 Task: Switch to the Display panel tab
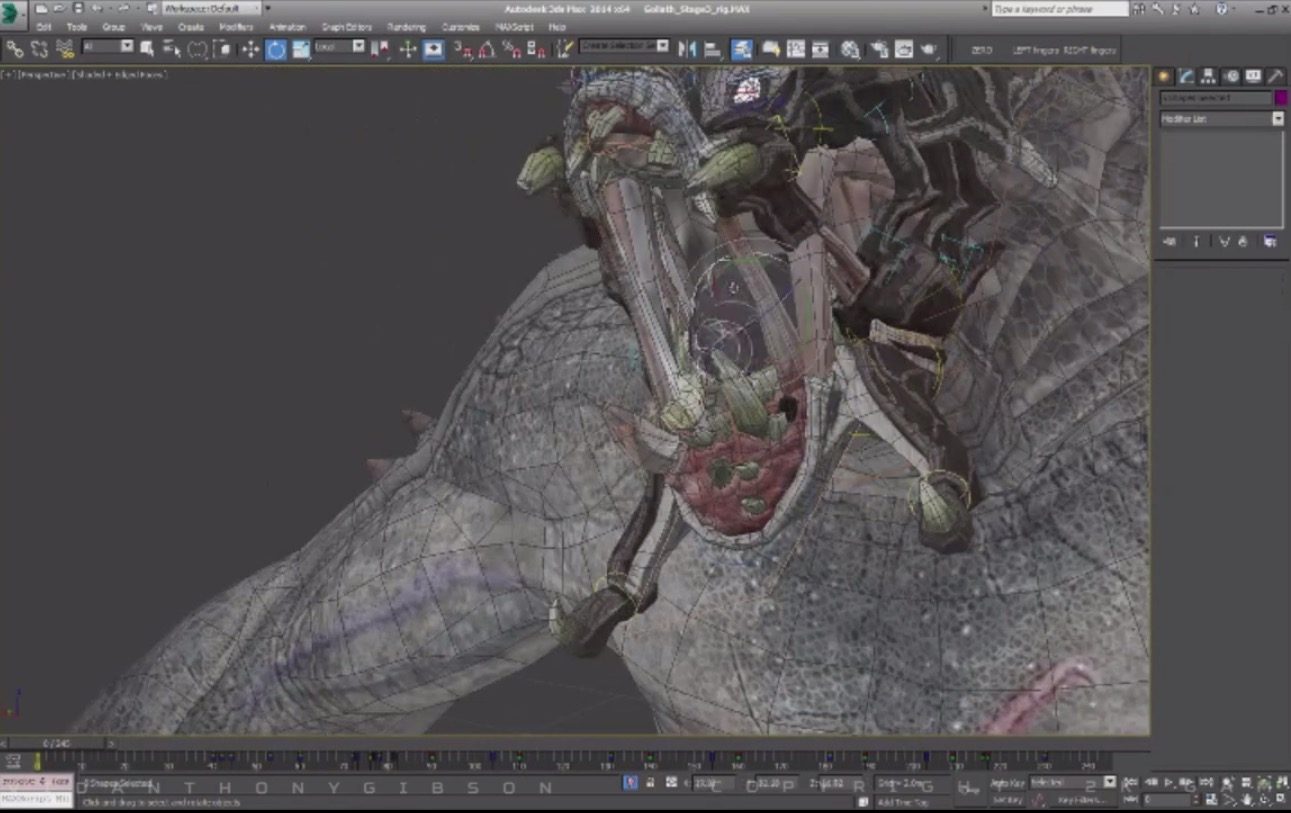(1253, 77)
